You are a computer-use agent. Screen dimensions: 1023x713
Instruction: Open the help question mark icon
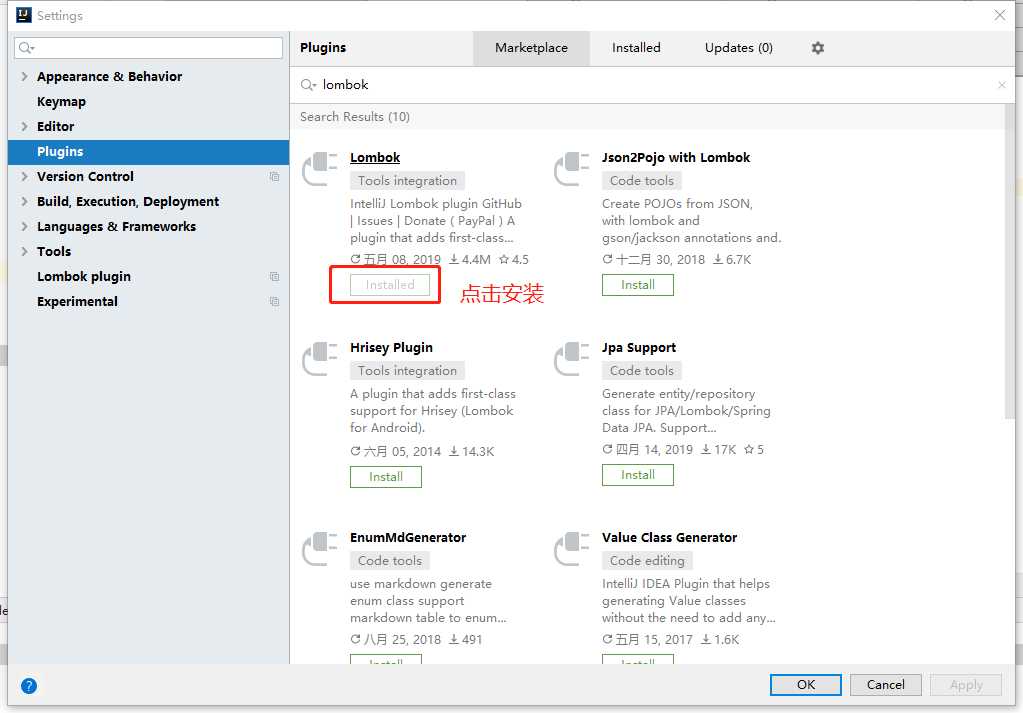[x=29, y=686]
